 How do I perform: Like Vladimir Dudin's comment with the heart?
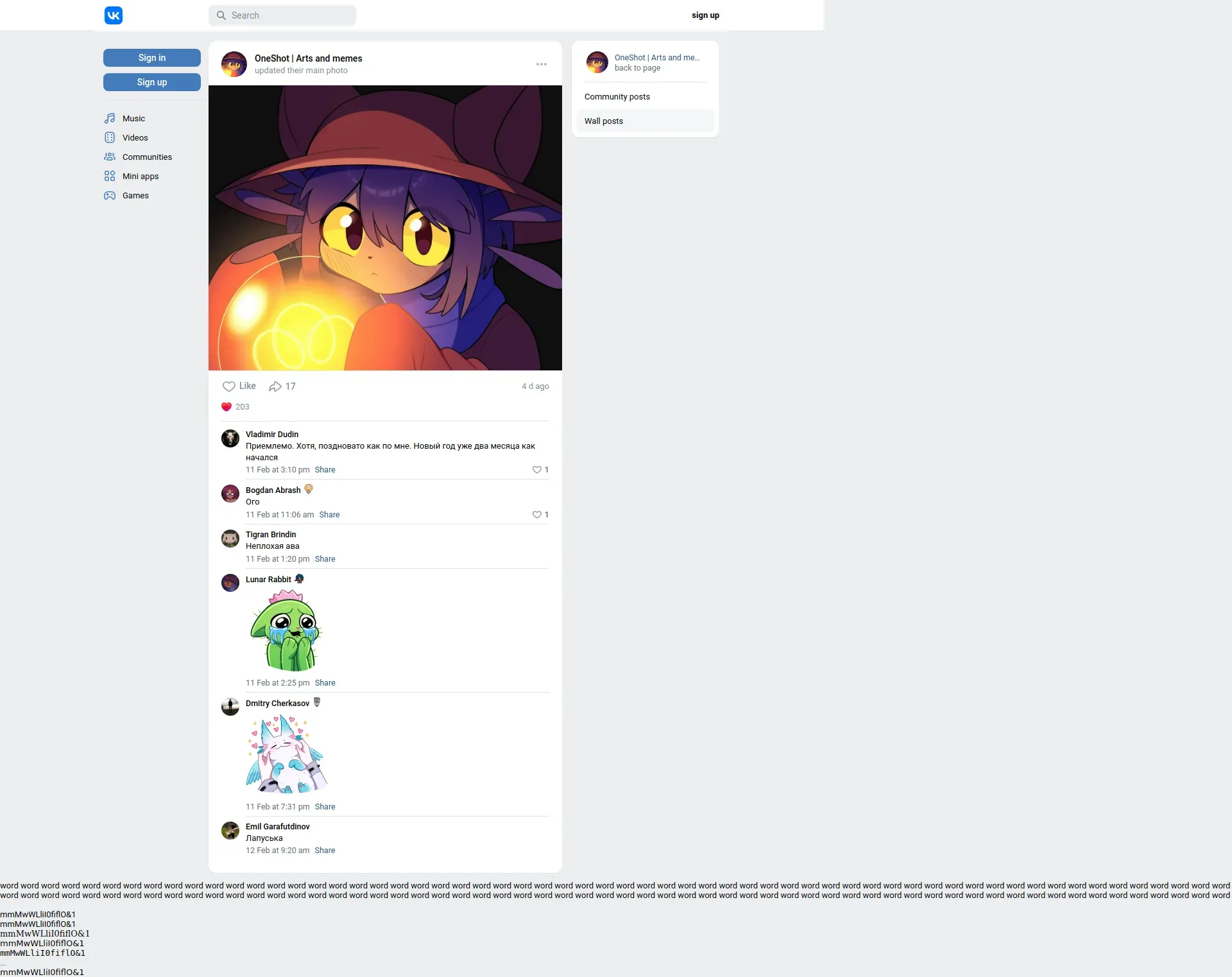[537, 470]
